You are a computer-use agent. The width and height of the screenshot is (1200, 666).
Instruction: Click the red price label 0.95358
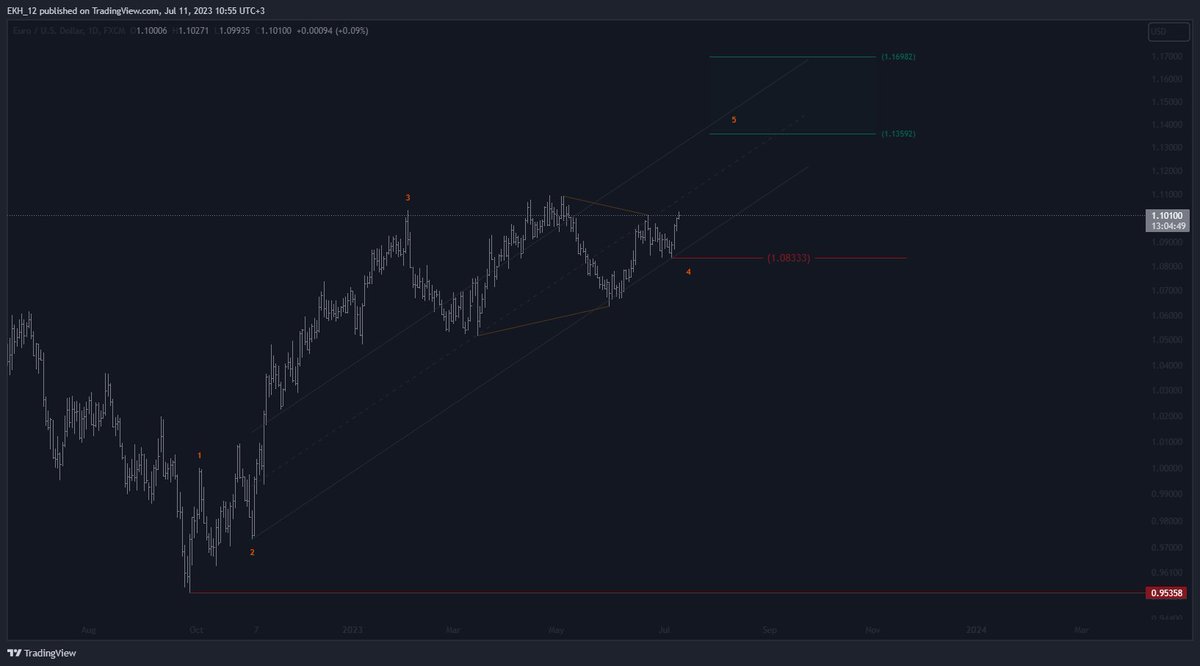coord(1167,593)
